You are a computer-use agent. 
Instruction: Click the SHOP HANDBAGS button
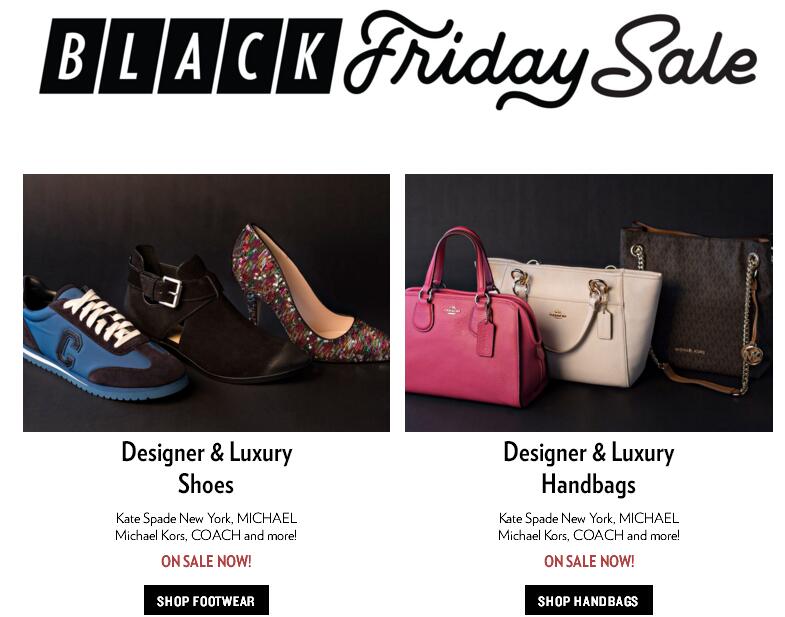[x=588, y=600]
